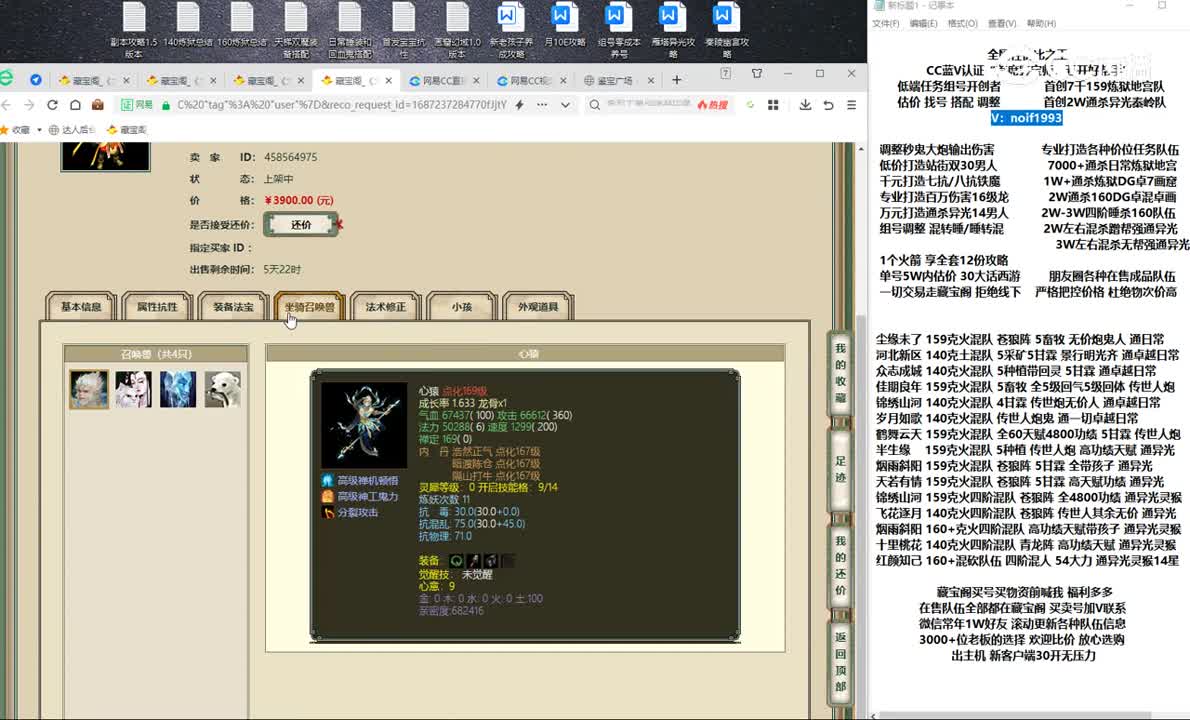The width and height of the screenshot is (1190, 720).
Task: Open Notepad 编辑(E) menu
Action: coord(923,24)
